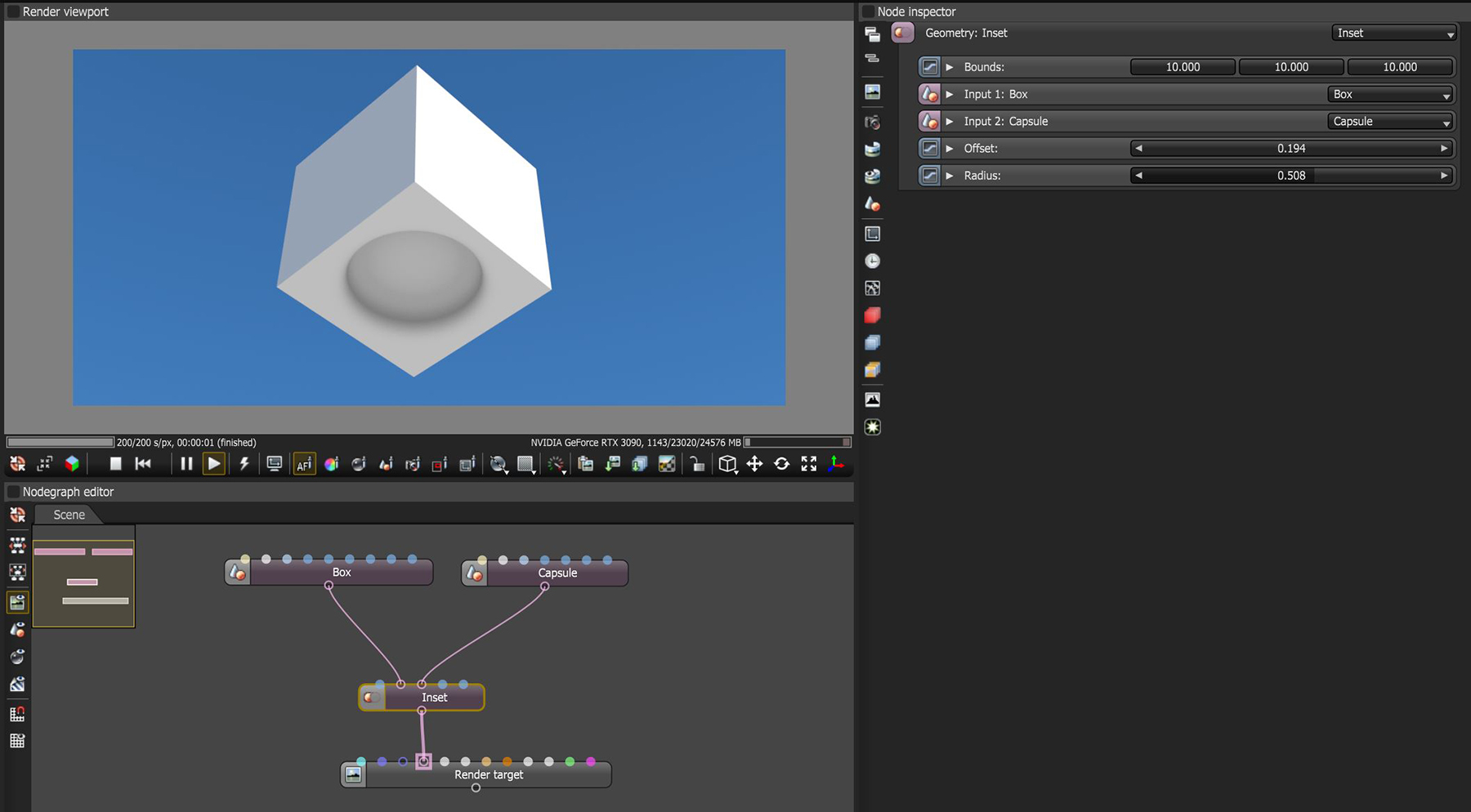
Task: Open the Input 1 Box dropdown
Action: coord(1390,94)
